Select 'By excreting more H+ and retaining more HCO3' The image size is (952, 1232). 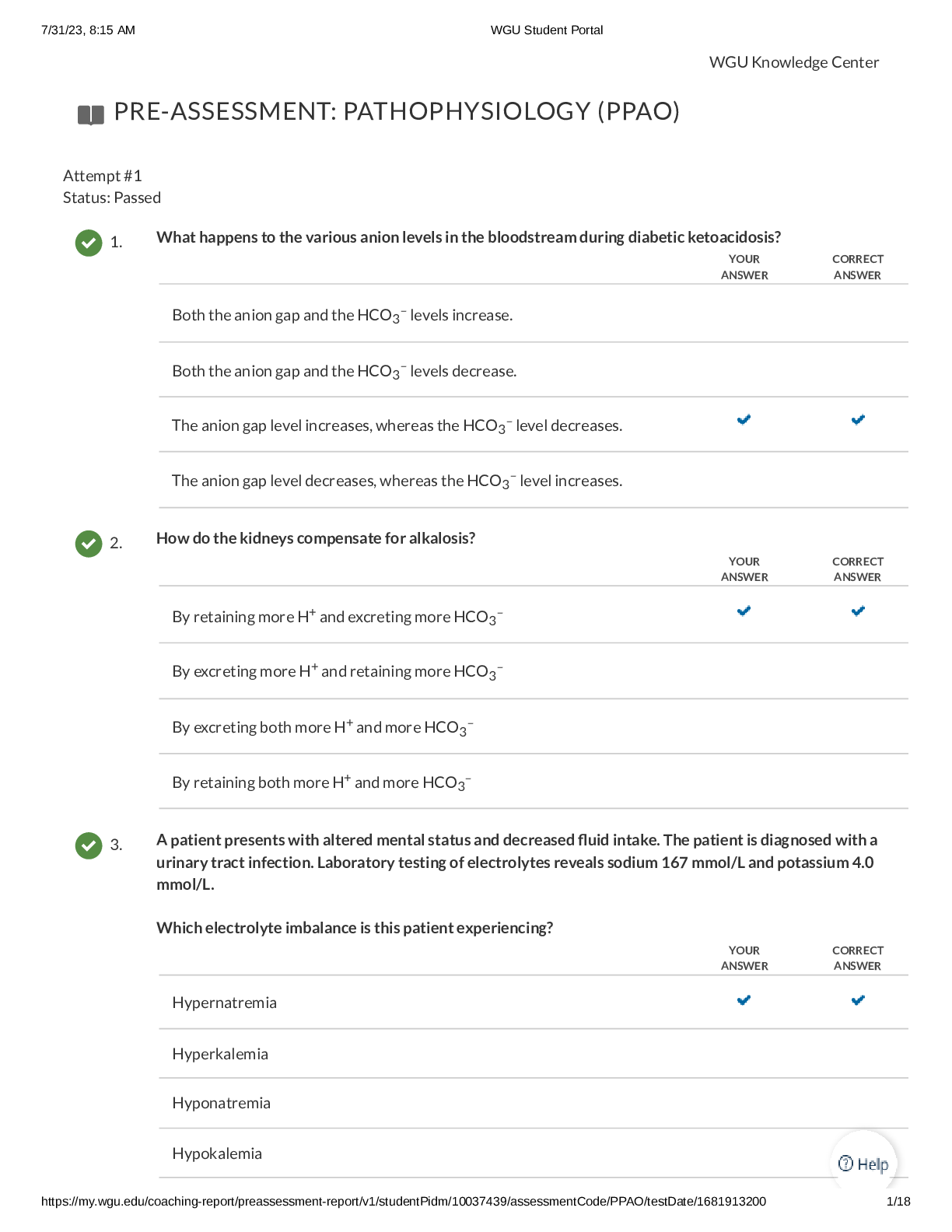338,671
